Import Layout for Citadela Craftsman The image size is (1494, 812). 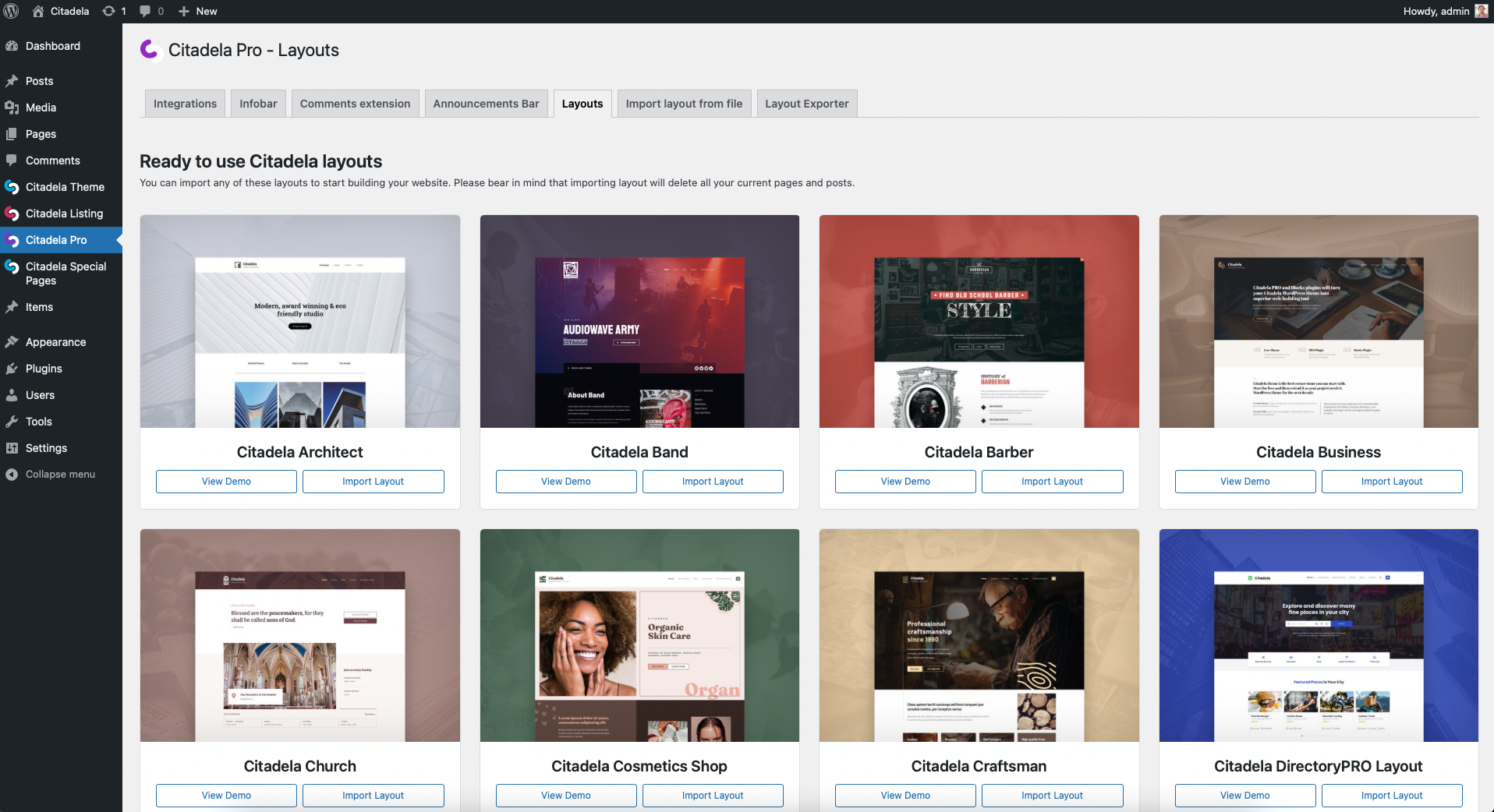[1052, 796]
